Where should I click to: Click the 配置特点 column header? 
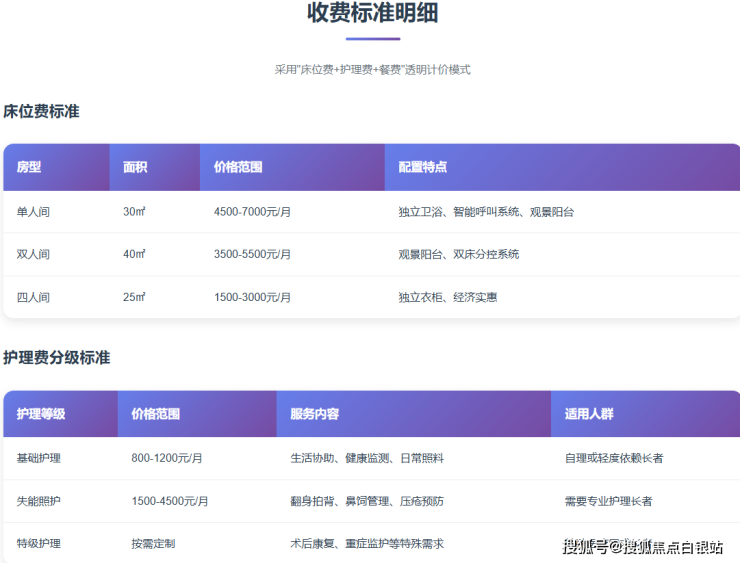tap(422, 167)
